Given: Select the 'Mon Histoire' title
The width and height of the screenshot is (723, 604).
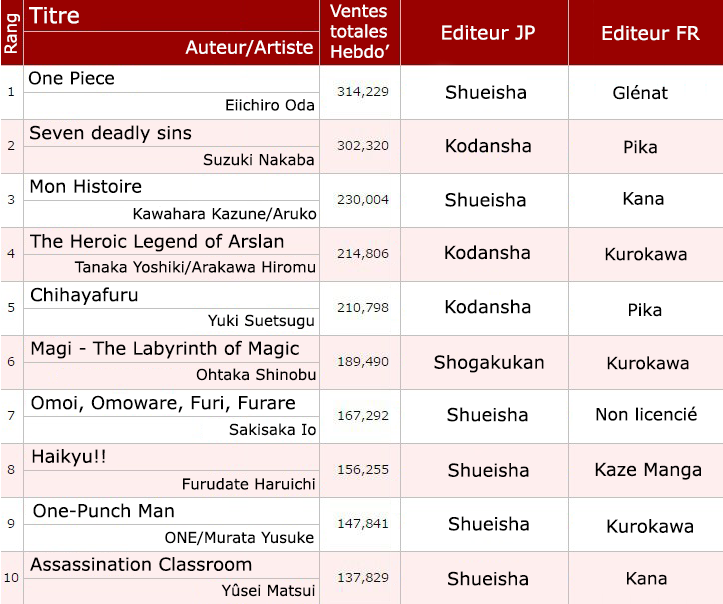Looking at the screenshot, I should point(86,187).
